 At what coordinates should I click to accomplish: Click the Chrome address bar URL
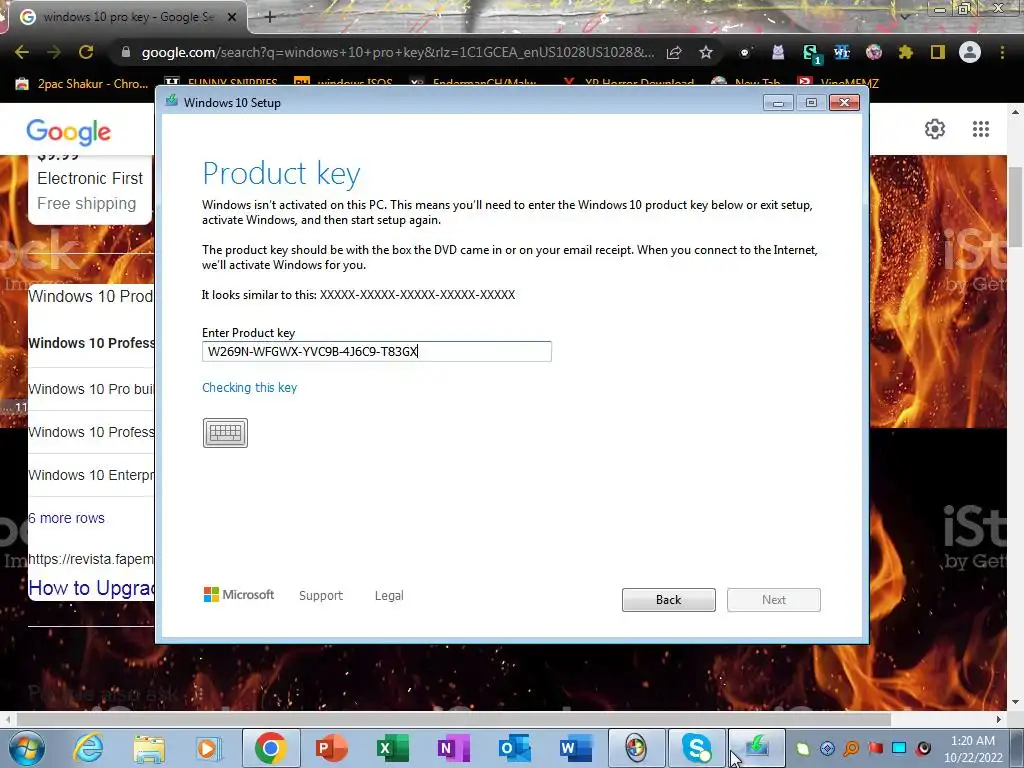tap(398, 52)
